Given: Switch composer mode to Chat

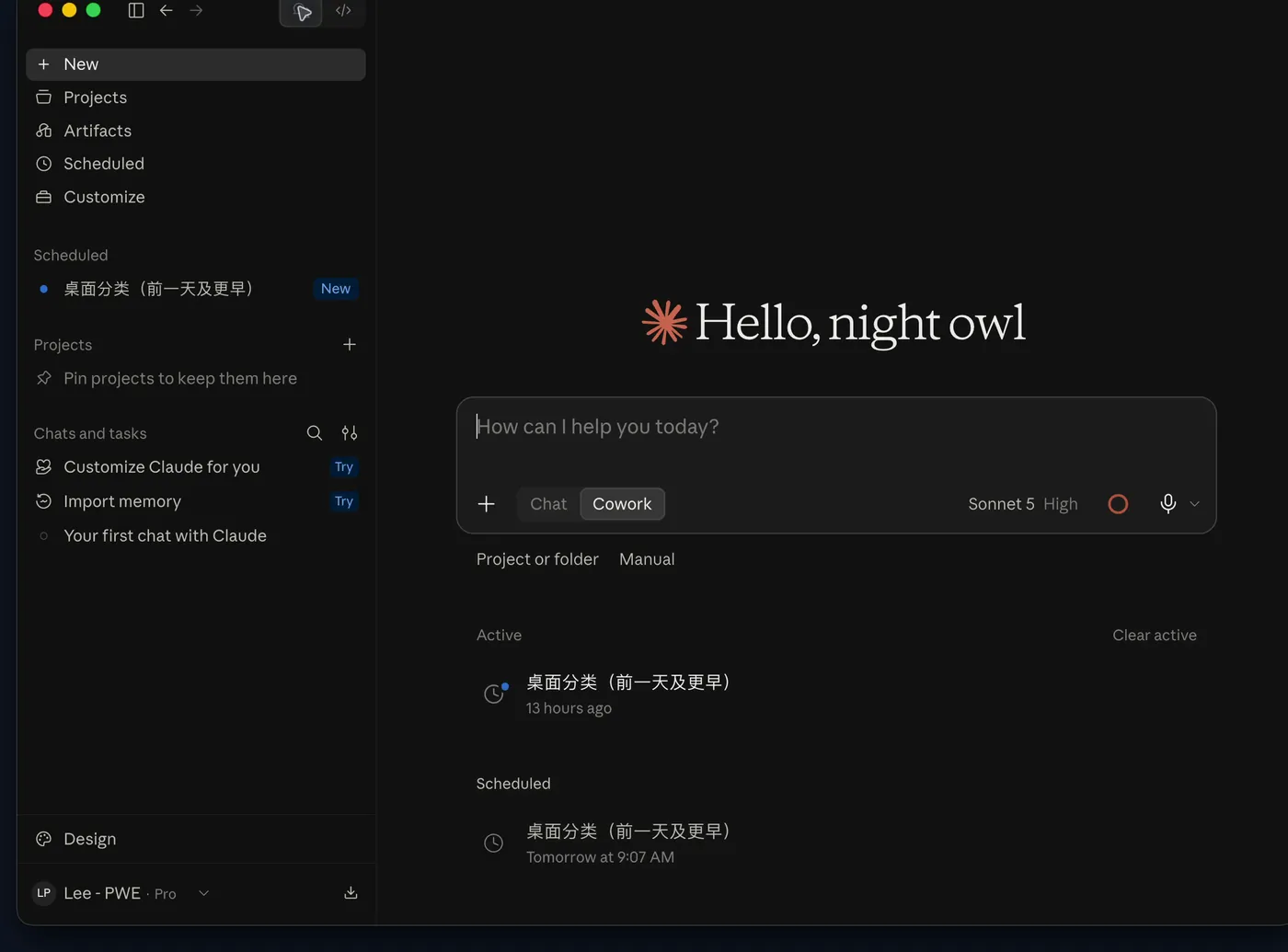Looking at the screenshot, I should (x=548, y=504).
